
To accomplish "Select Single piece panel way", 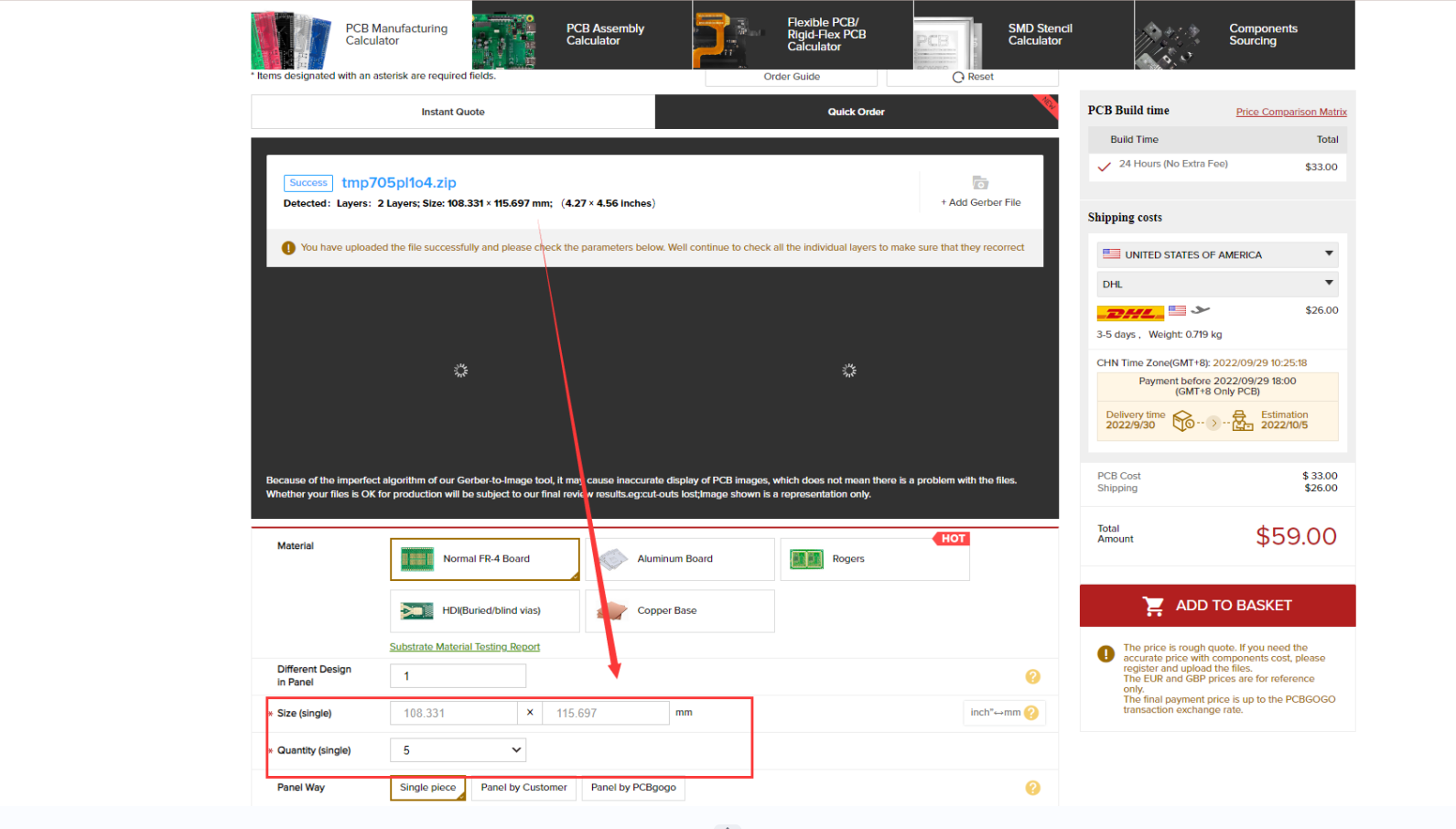I will click(428, 788).
